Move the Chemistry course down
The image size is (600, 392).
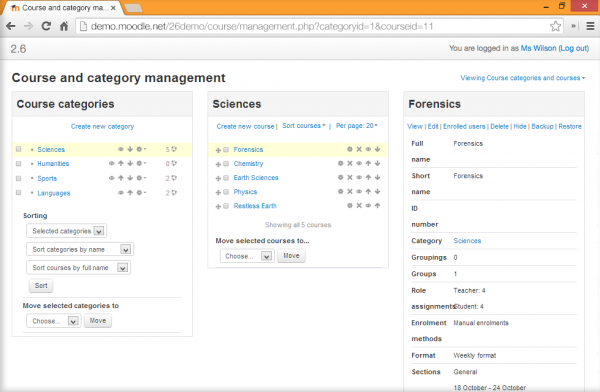click(377, 163)
